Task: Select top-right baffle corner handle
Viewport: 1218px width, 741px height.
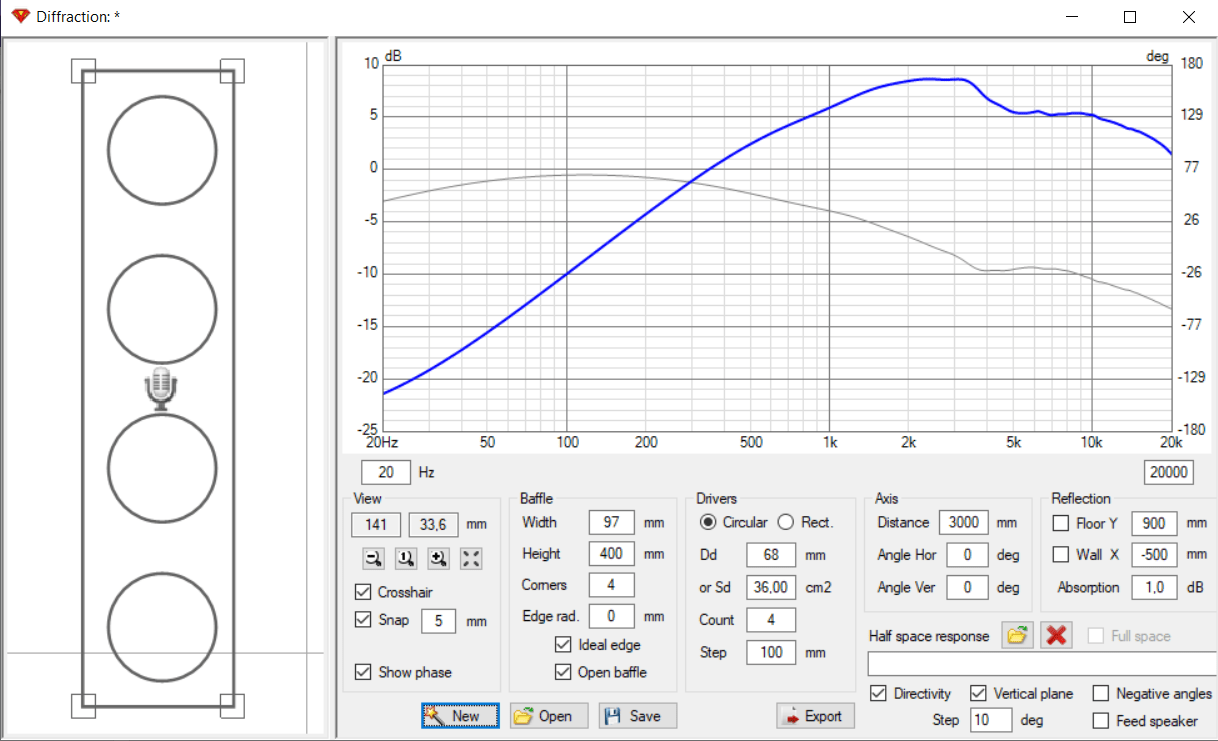Action: coord(232,70)
